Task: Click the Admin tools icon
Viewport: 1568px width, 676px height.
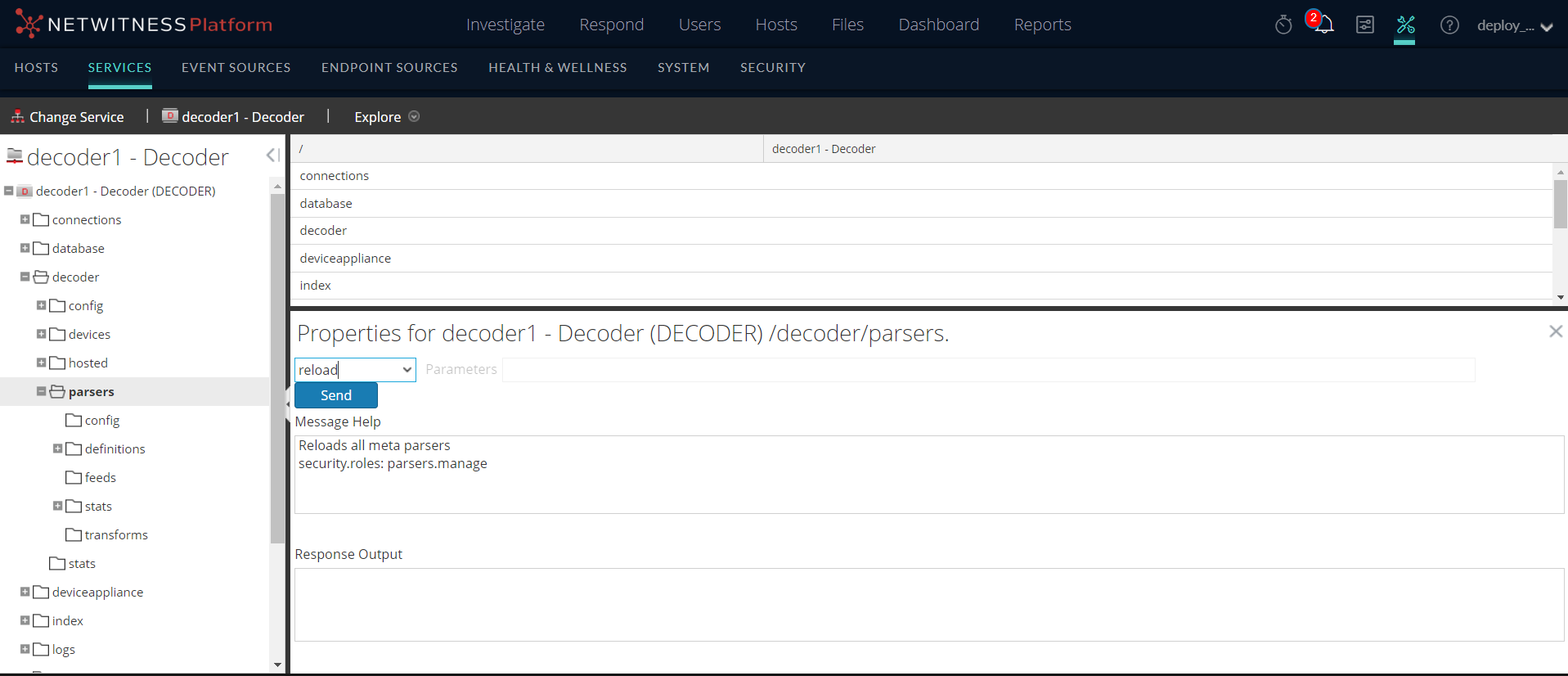Action: click(x=1405, y=25)
